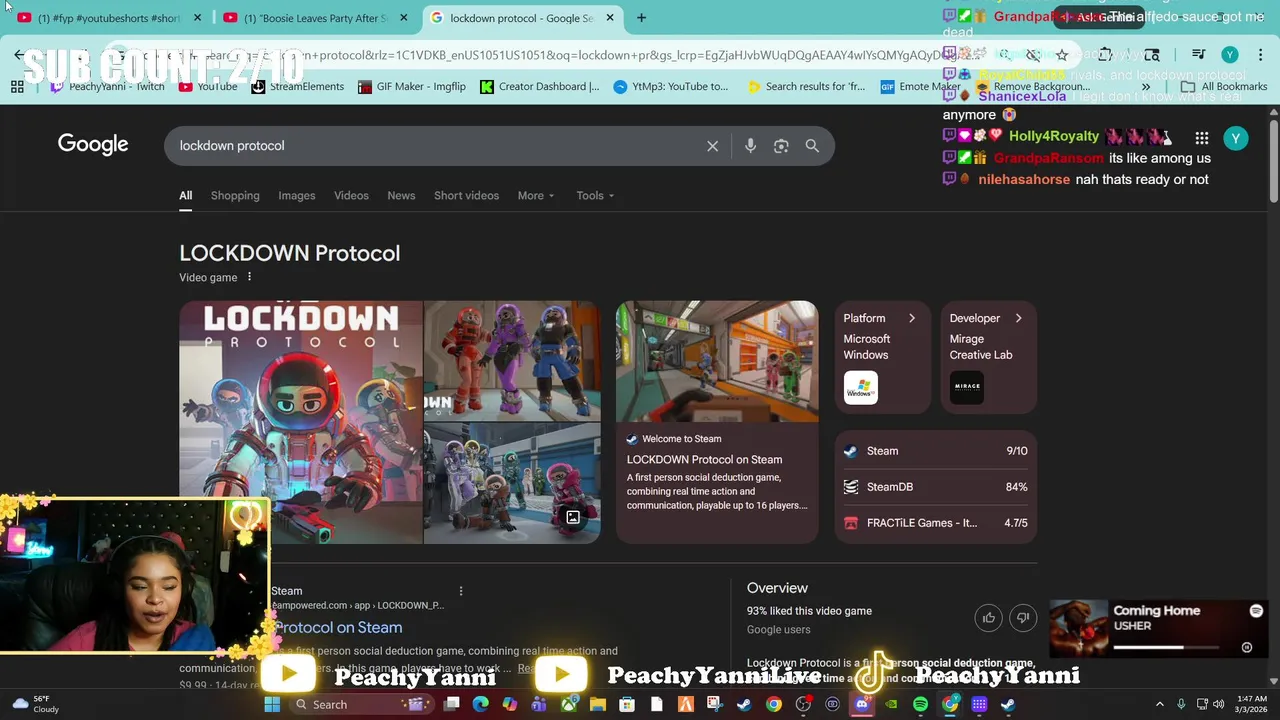Open the StreamElements bookmark

297,87
